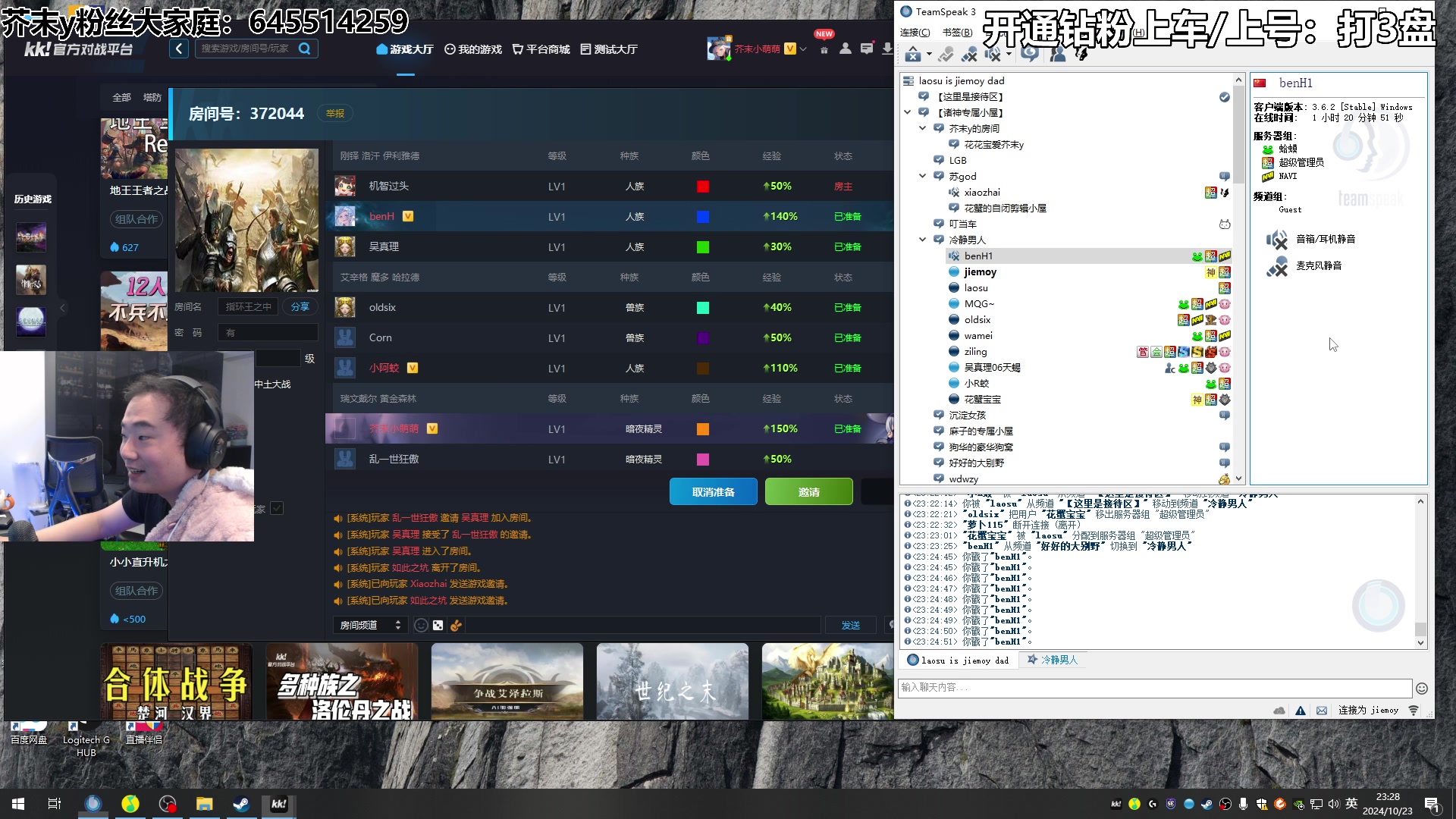Viewport: 1456px width, 819px height.
Task: Open the 平台商城 tab
Action: coord(541,49)
